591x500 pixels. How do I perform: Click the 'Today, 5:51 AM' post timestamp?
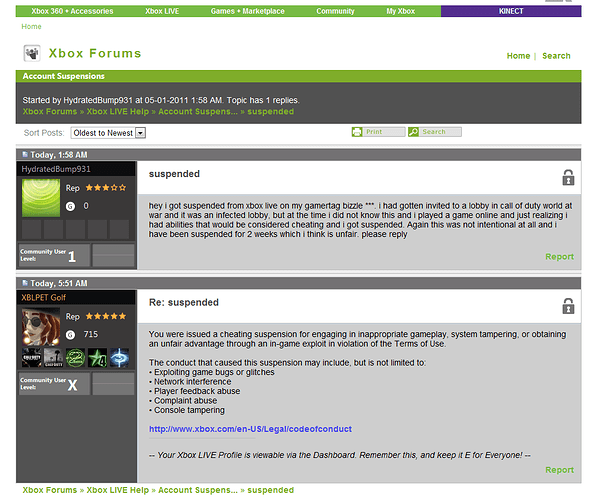(x=59, y=283)
